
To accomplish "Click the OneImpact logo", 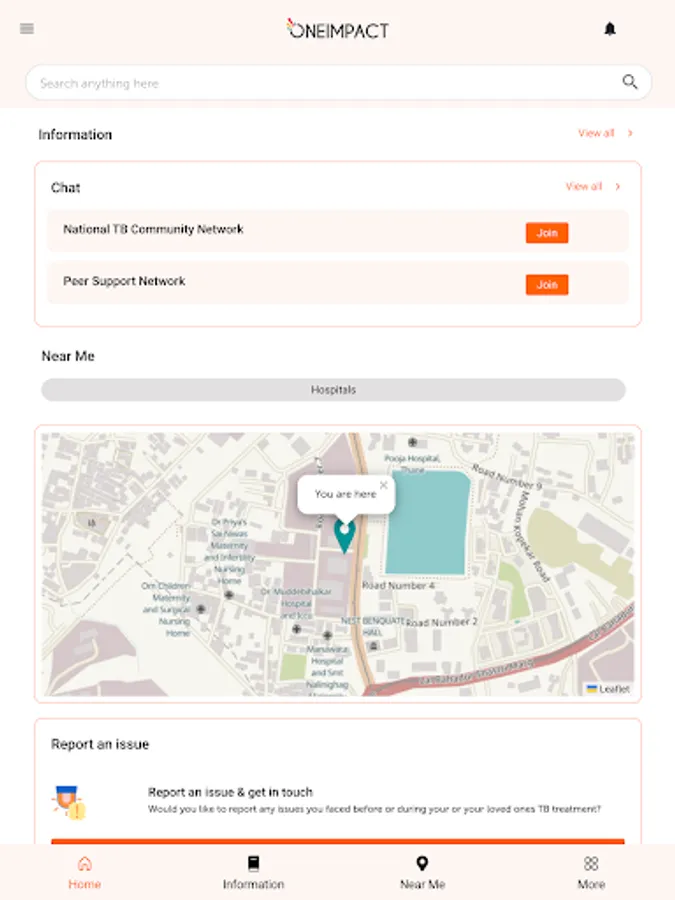I will [338, 29].
